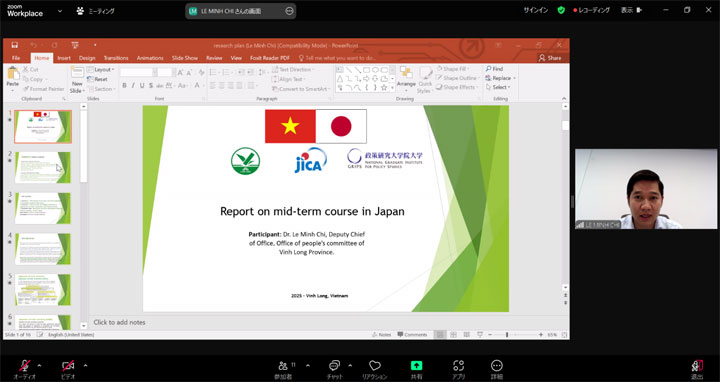Image resolution: width=720 pixels, height=382 pixels.
Task: Open the screen-share options ellipsis for LE MINH CHI
Action: pos(289,11)
